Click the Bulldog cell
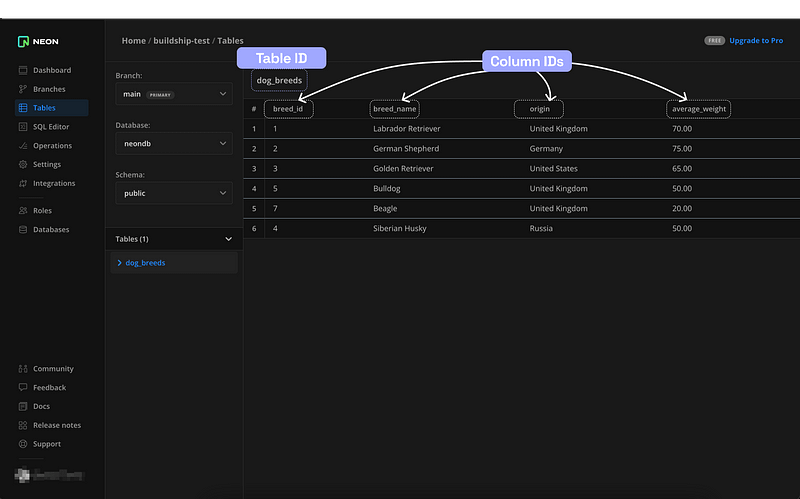The width and height of the screenshot is (800, 499). click(387, 188)
